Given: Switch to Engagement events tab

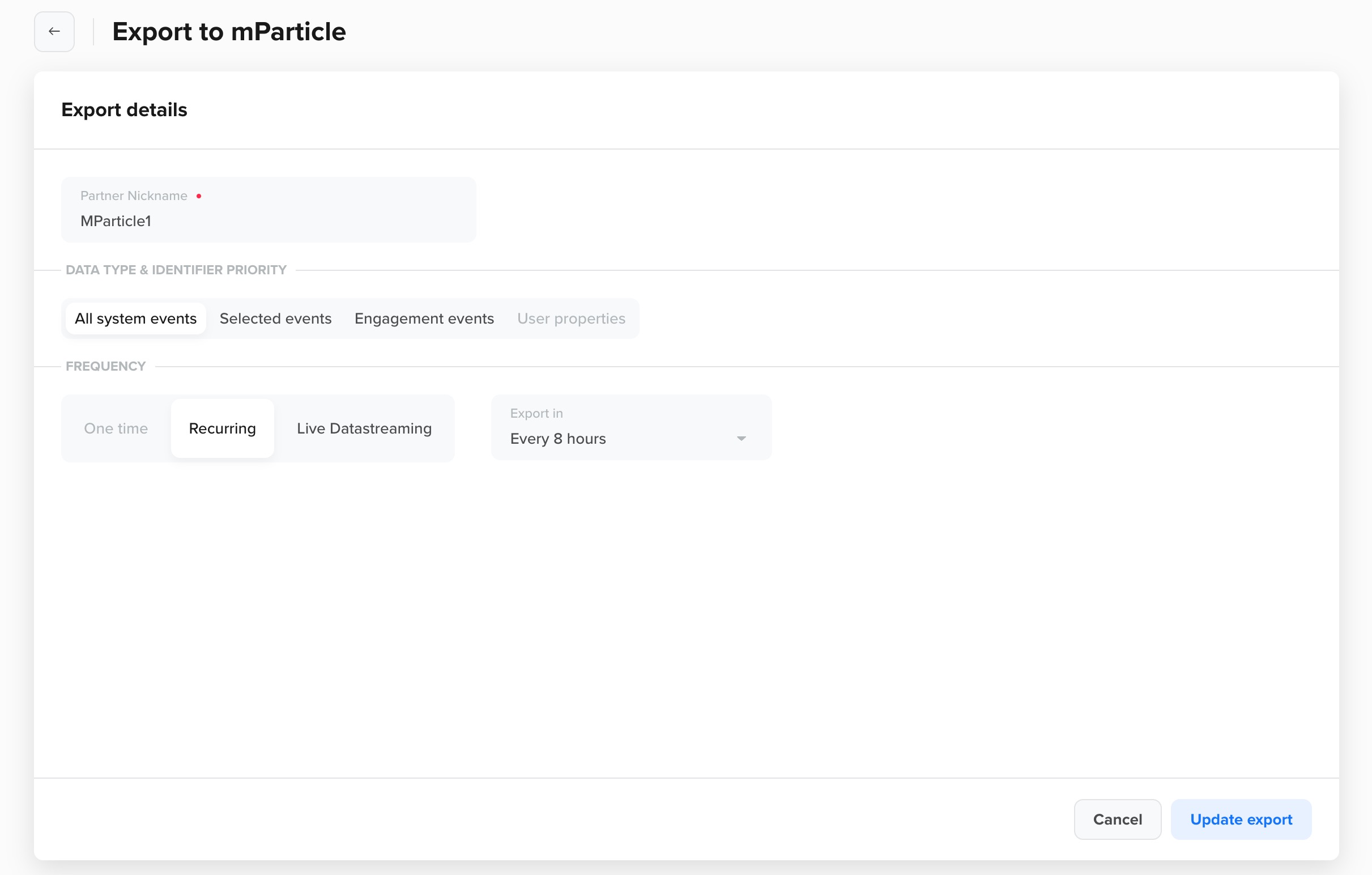Looking at the screenshot, I should (424, 318).
